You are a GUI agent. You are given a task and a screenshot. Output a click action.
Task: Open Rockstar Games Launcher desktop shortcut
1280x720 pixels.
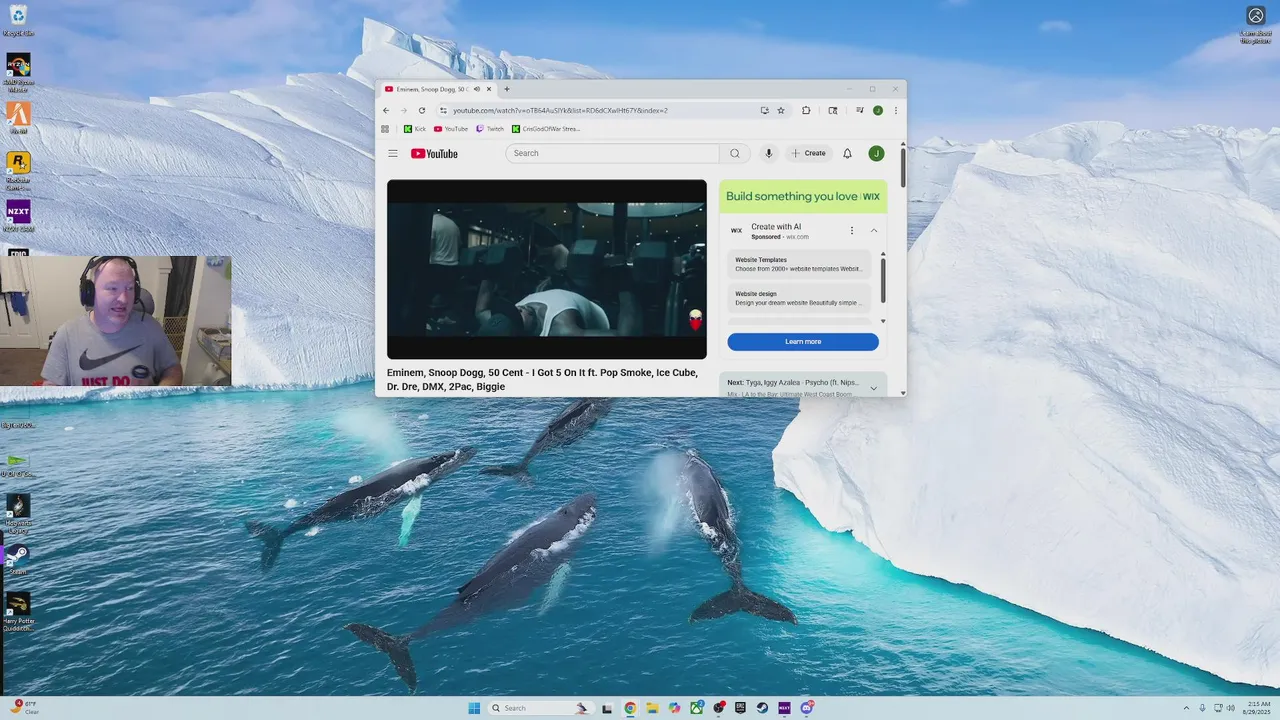18,170
